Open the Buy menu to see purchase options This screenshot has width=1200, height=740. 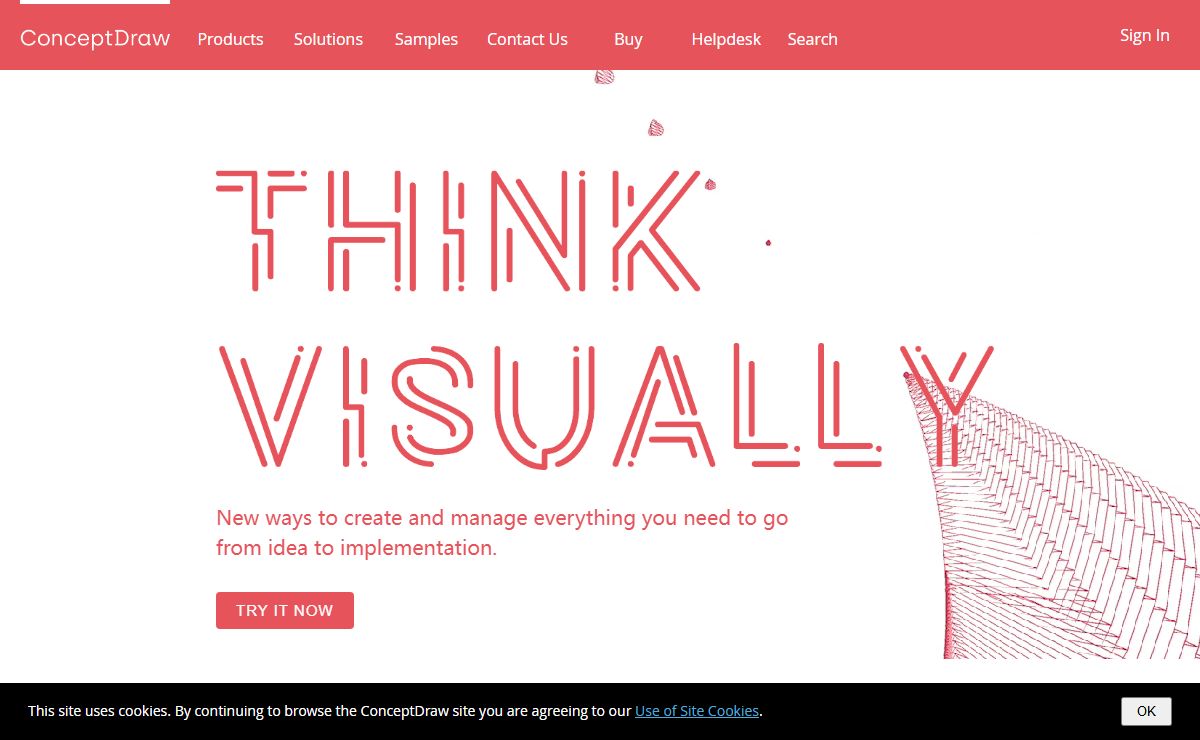(x=628, y=39)
